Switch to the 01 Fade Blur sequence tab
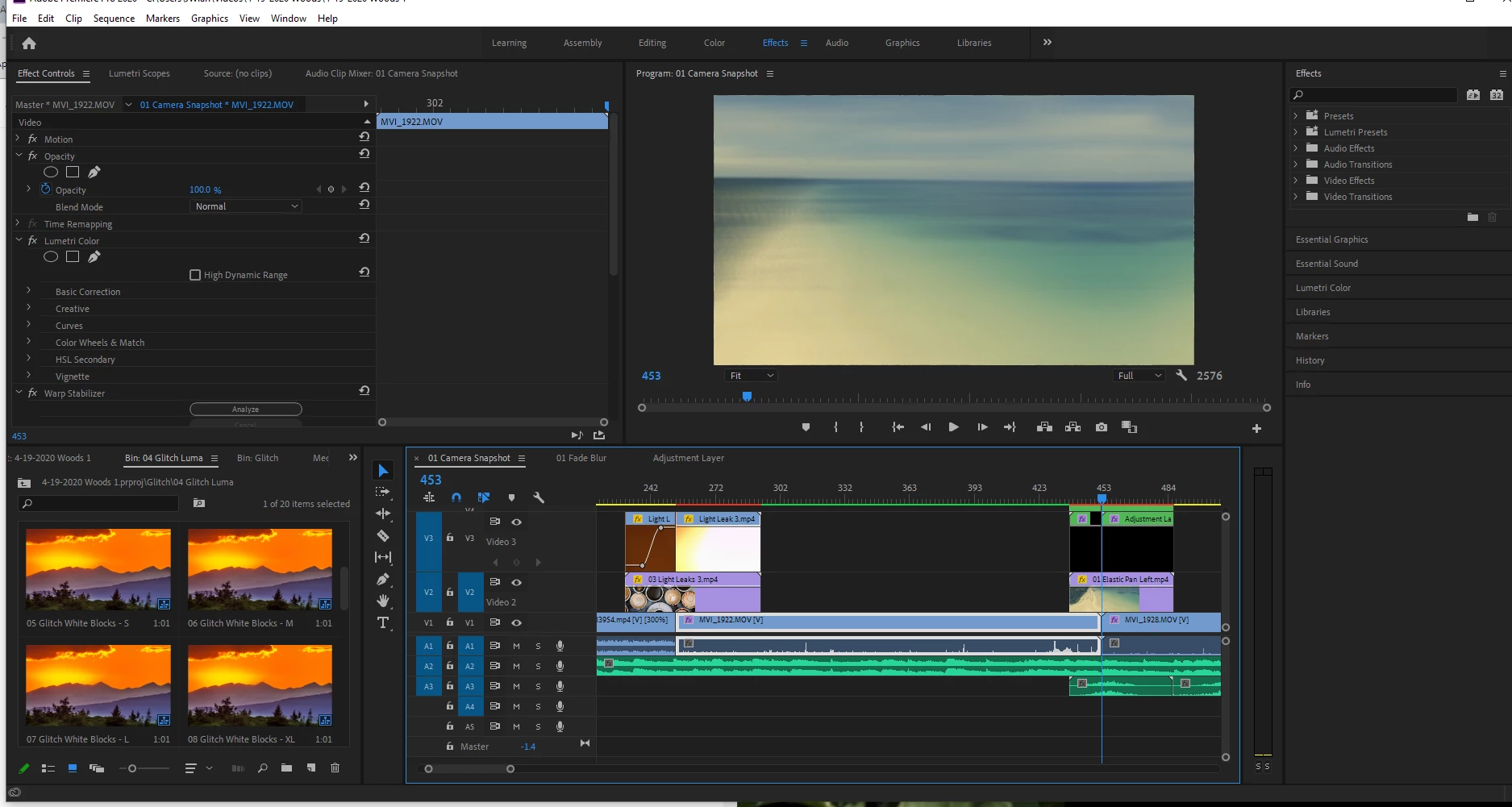Screen dimensions: 1512x807 point(581,458)
